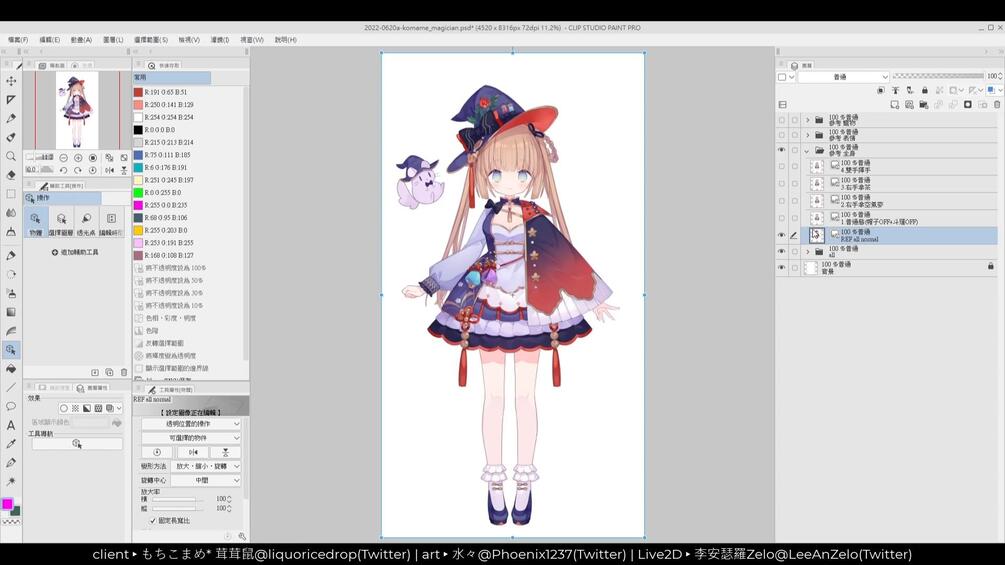Image resolution: width=1005 pixels, height=565 pixels.
Task: Delete layer with trash icon
Action: (997, 104)
